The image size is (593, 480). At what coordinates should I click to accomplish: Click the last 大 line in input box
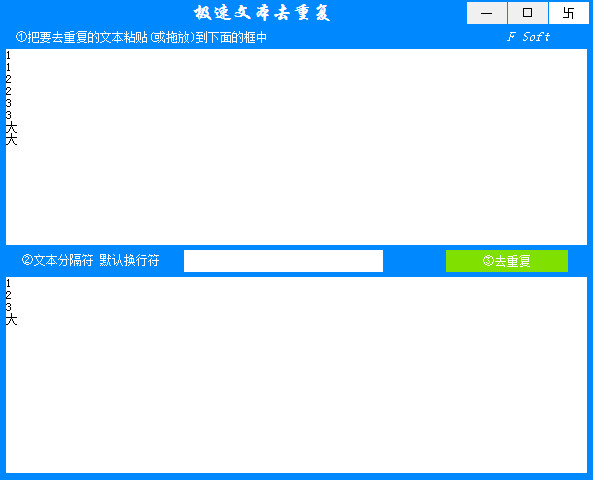click(x=11, y=139)
